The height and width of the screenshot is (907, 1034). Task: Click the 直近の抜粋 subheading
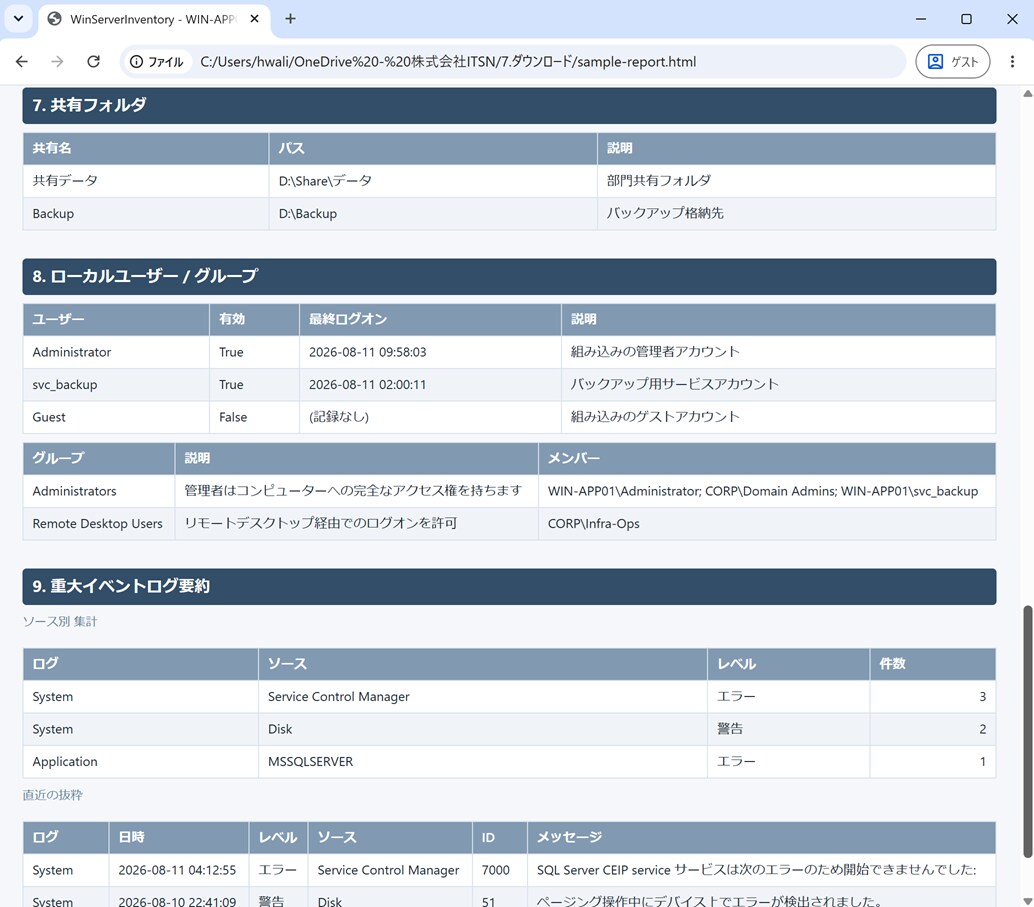tap(53, 796)
